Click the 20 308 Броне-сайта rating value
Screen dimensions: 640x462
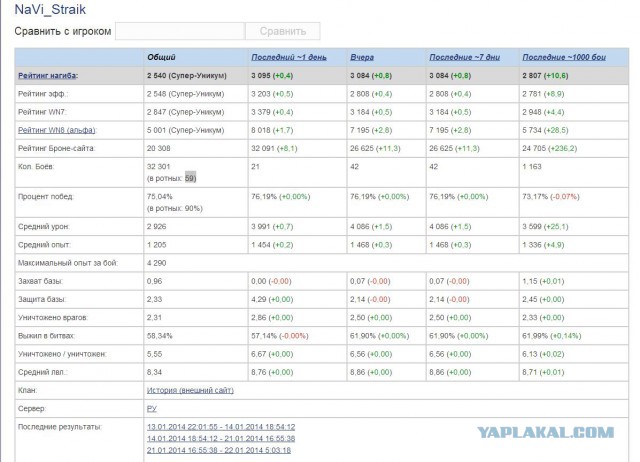158,148
